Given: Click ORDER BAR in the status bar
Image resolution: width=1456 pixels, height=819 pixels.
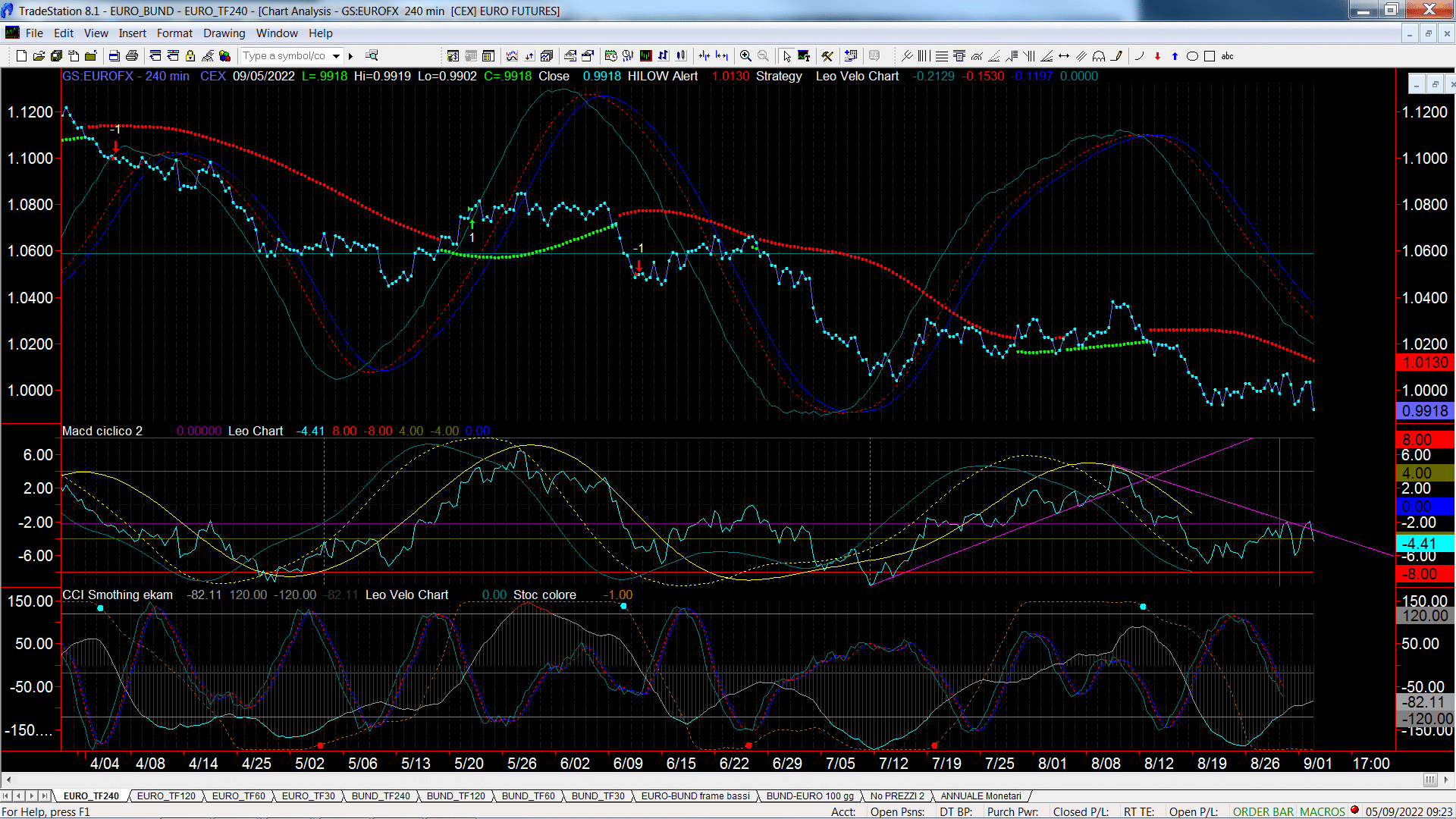Looking at the screenshot, I should pos(1263,811).
